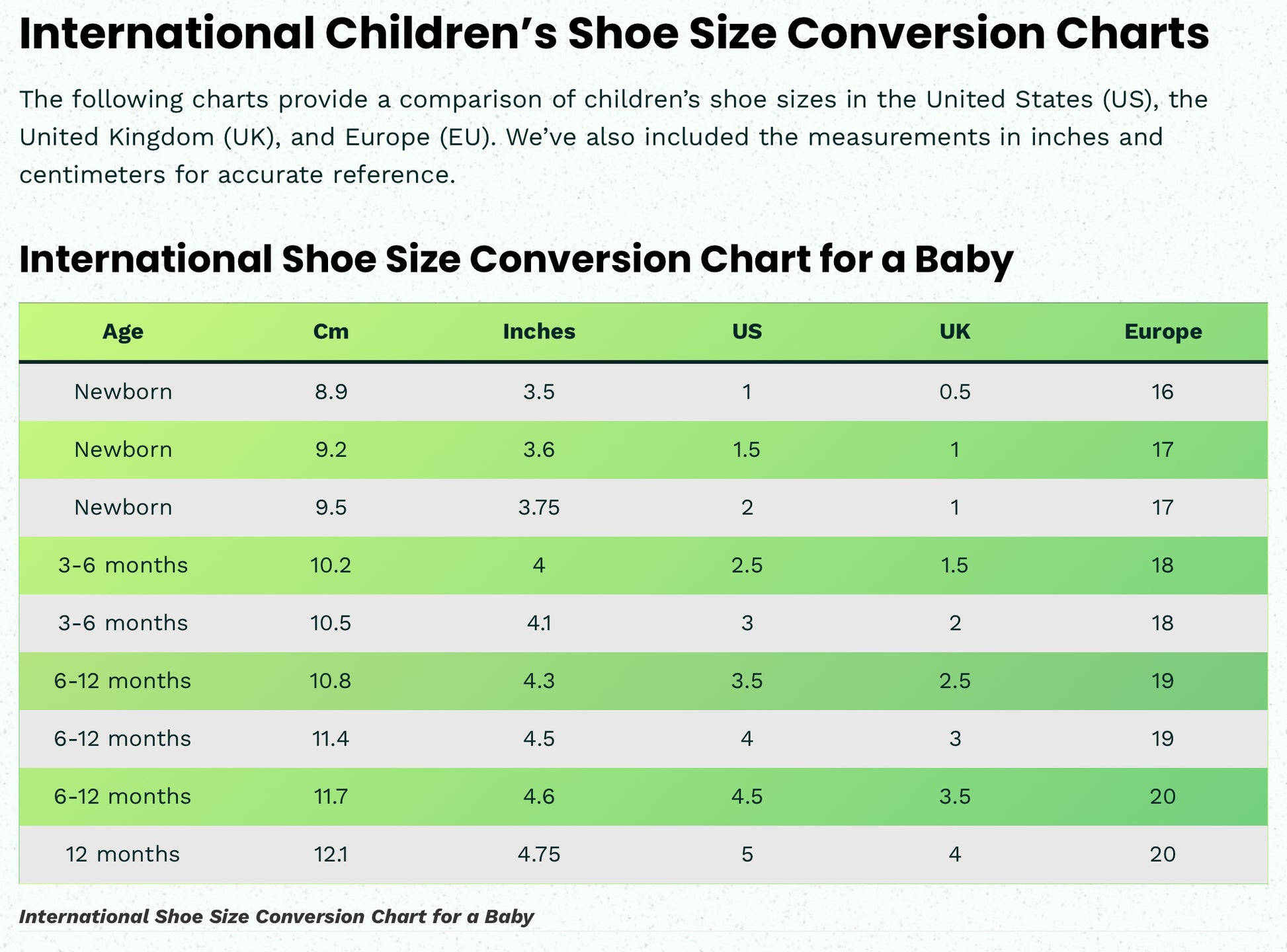Click the 4.3 inches cell

coord(539,681)
